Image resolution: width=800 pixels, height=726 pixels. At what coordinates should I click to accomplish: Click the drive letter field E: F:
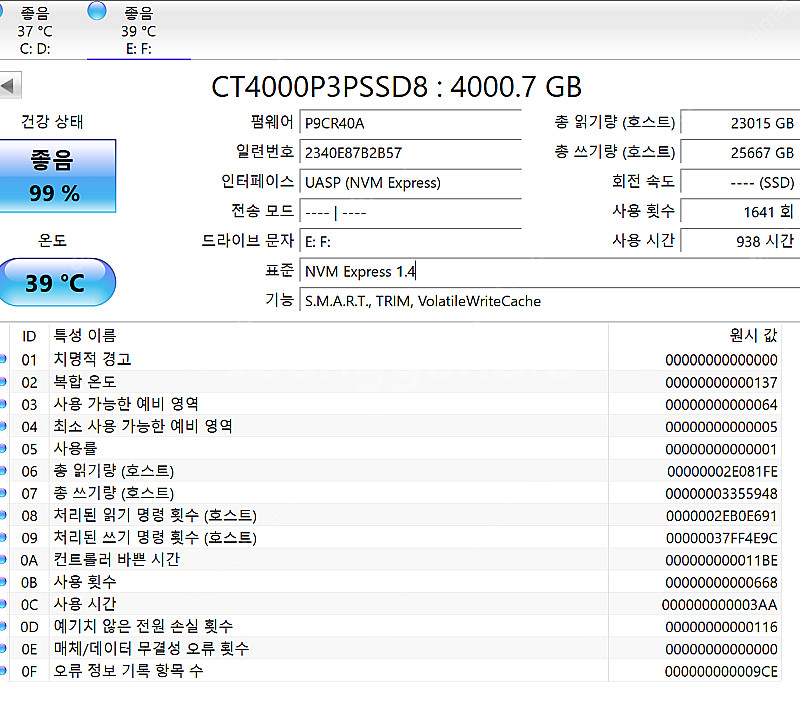(x=410, y=242)
